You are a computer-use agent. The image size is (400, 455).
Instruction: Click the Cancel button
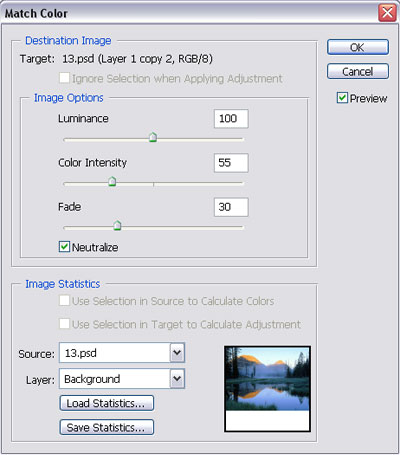358,71
